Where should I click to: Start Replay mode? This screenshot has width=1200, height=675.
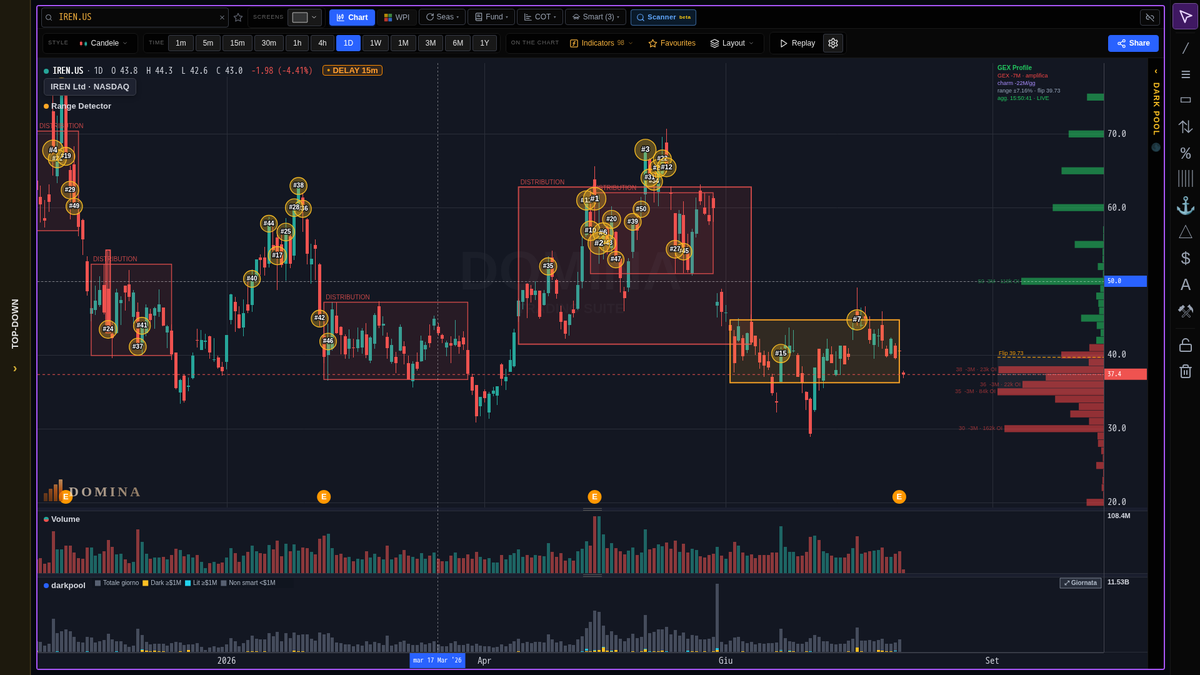(x=797, y=43)
